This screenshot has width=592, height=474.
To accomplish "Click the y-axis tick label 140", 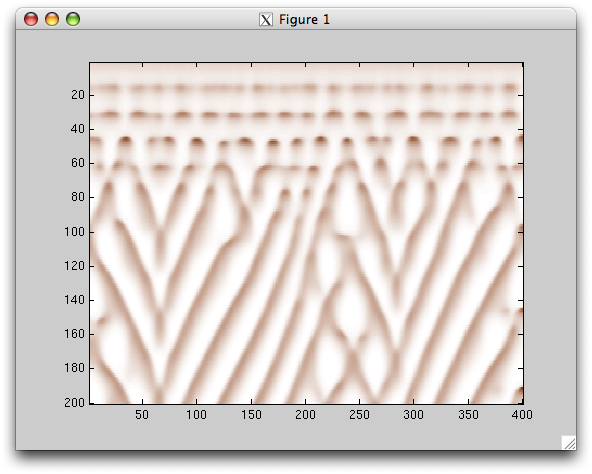I will (x=74, y=300).
